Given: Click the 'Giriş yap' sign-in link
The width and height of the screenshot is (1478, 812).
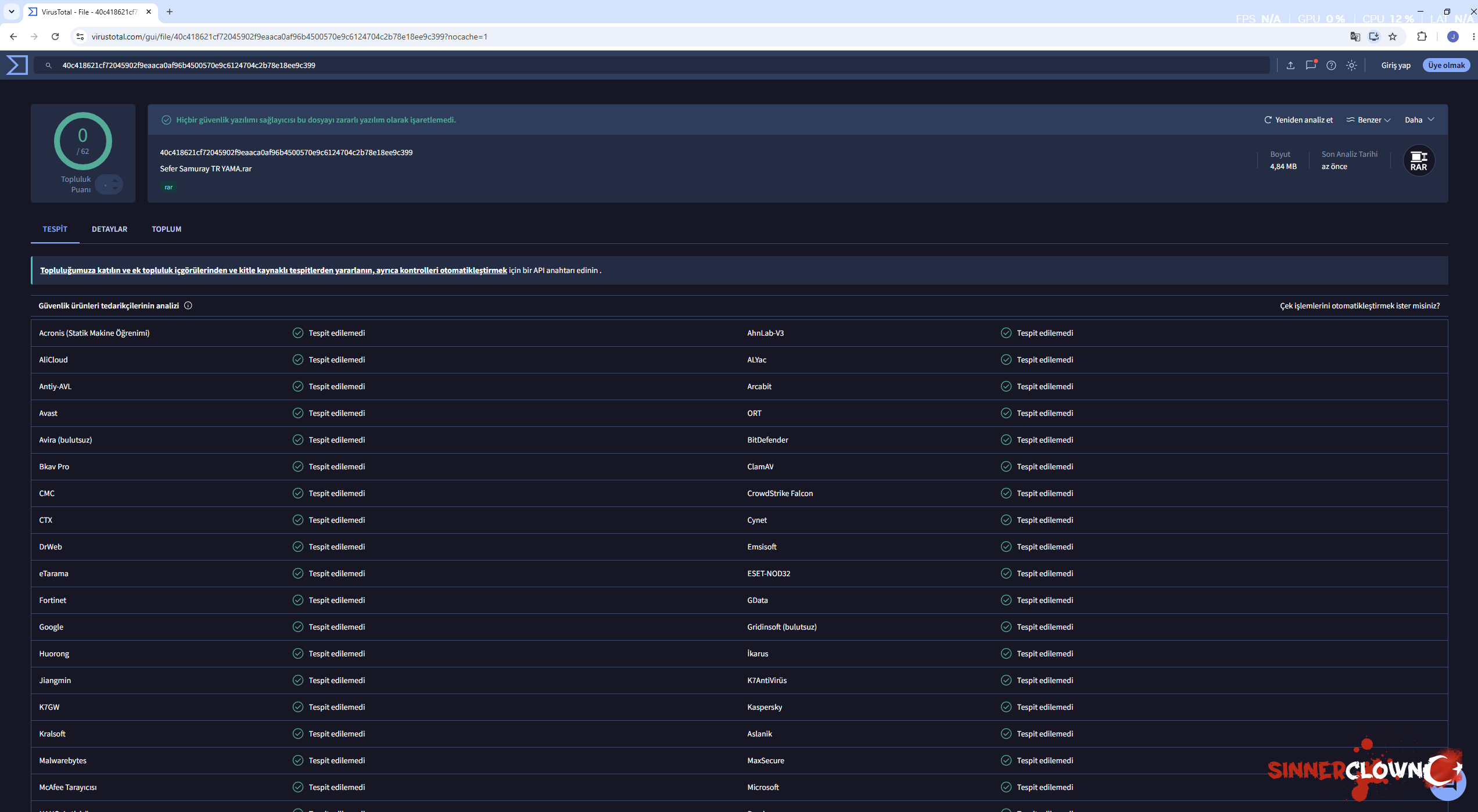Looking at the screenshot, I should (1396, 66).
